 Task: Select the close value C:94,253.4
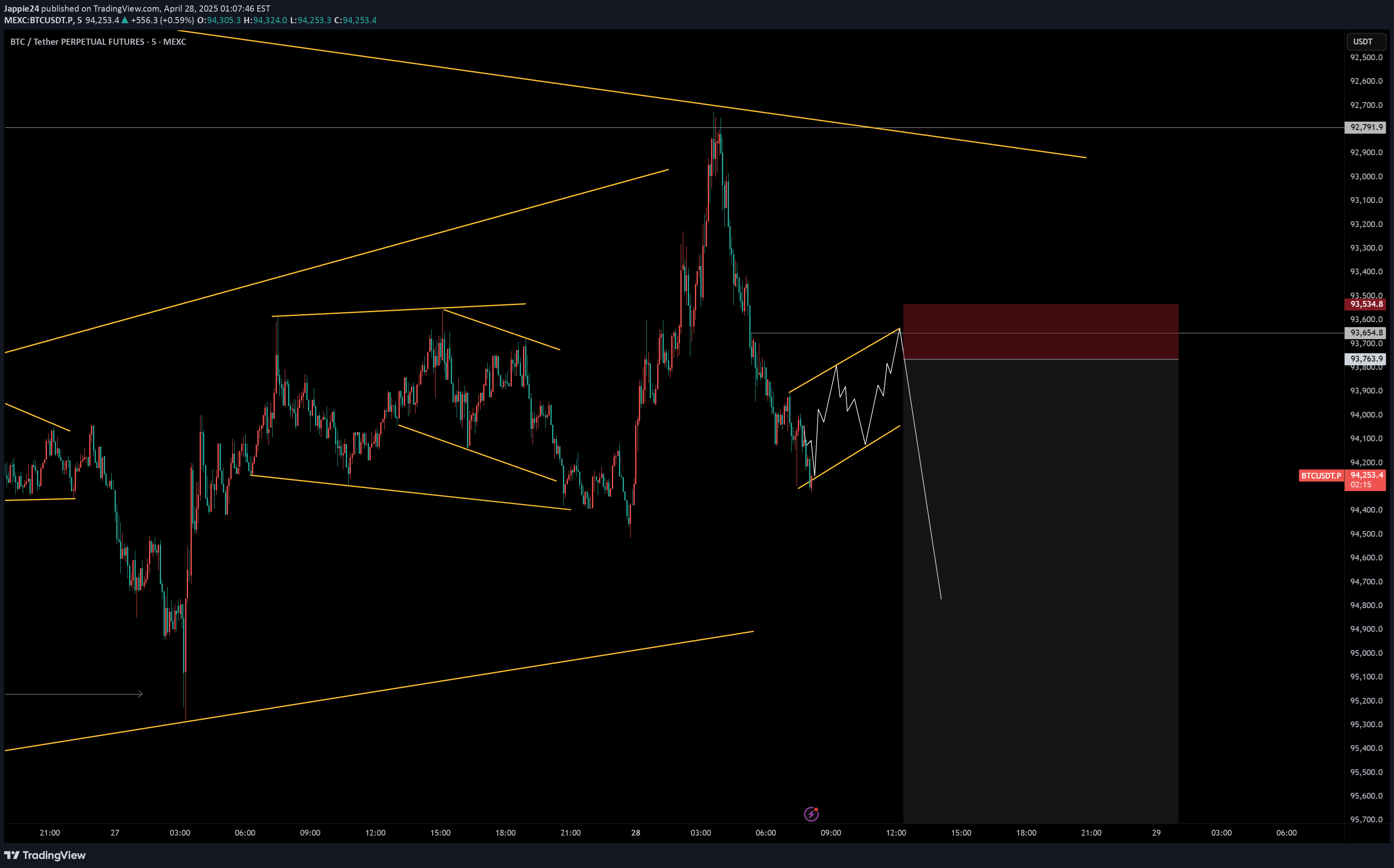[355, 20]
